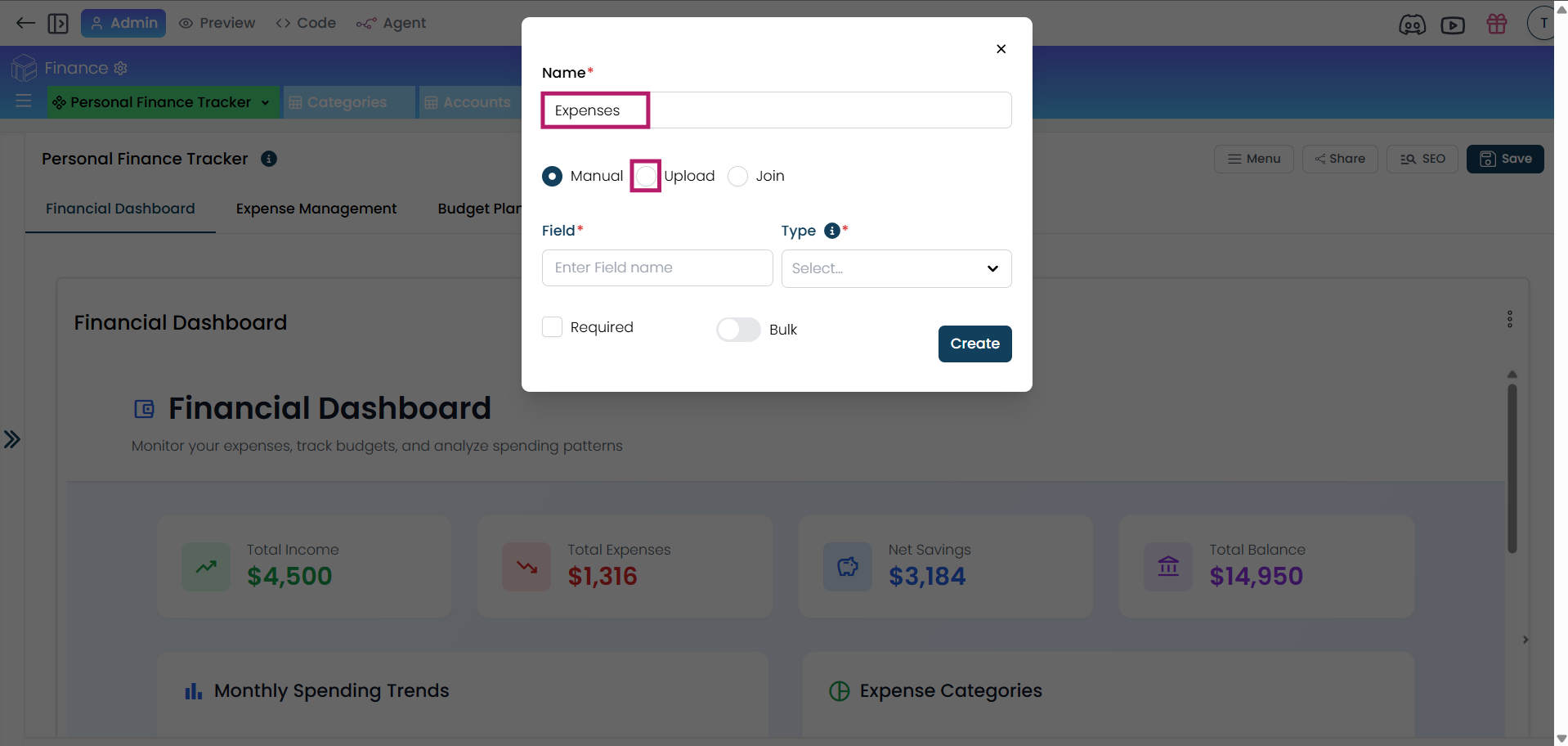The width and height of the screenshot is (1568, 746).
Task: Switch to Expense Management tab
Action: click(x=316, y=209)
